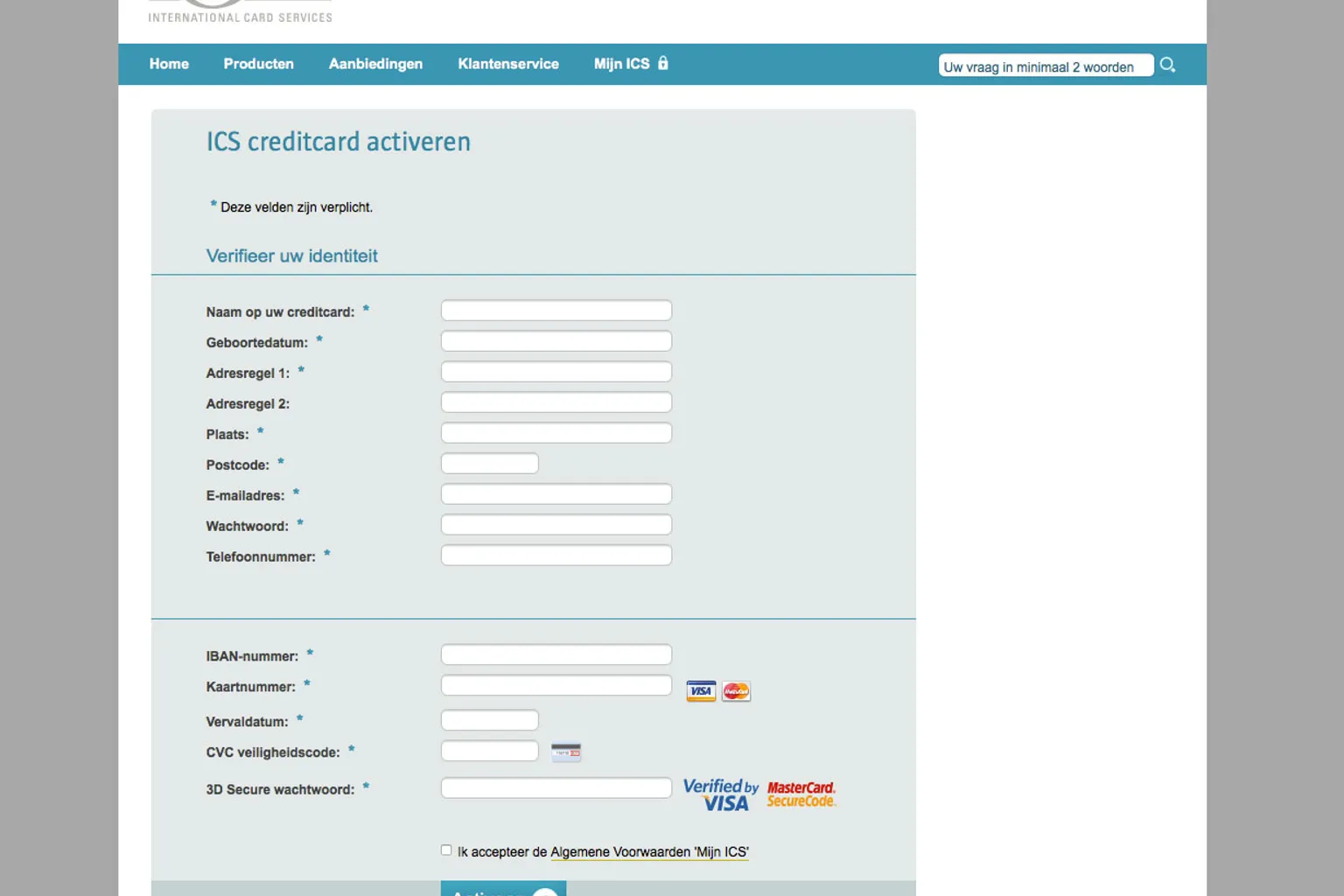Click the MasterCard card icon

pyautogui.click(x=736, y=691)
